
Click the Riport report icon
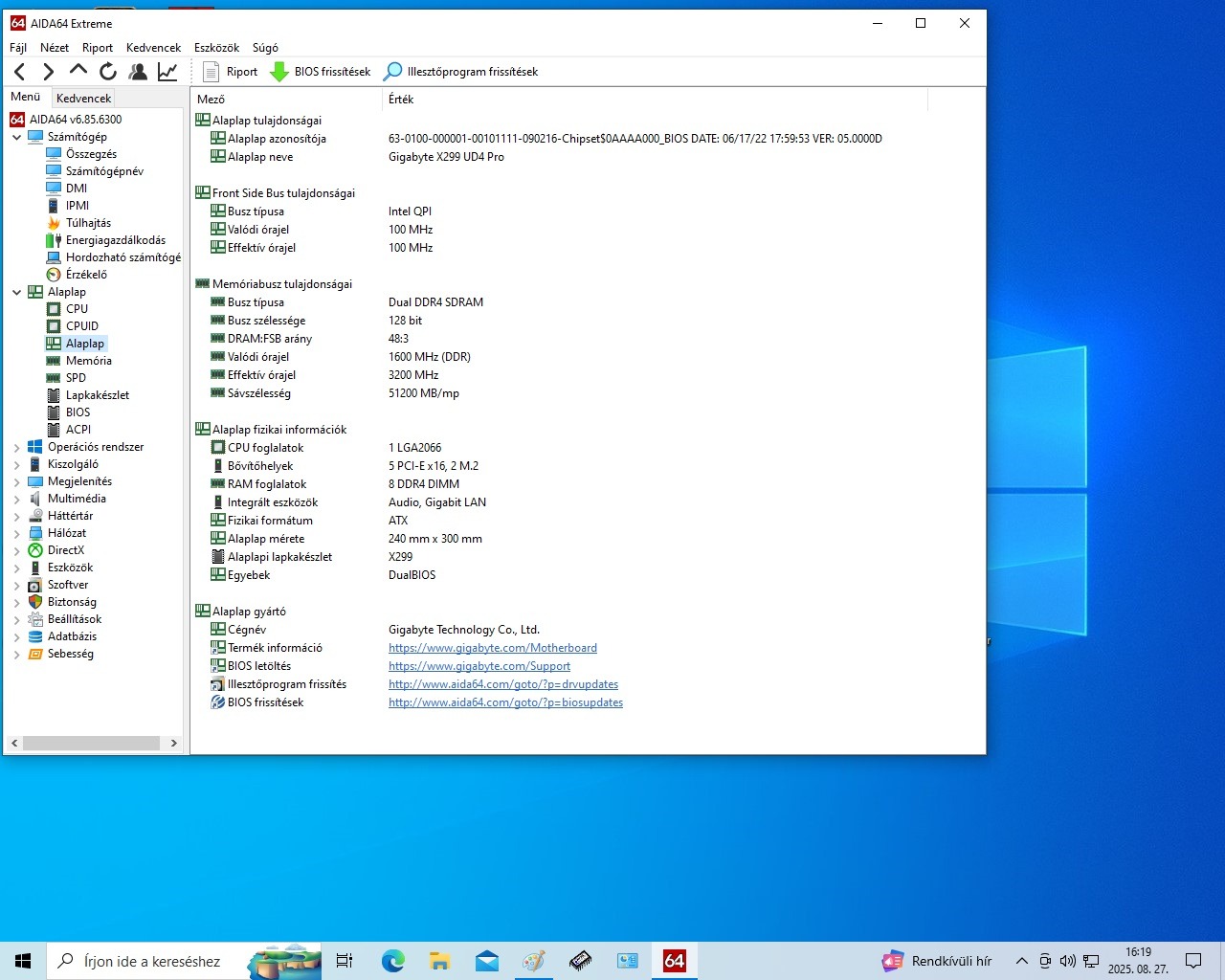click(x=212, y=72)
